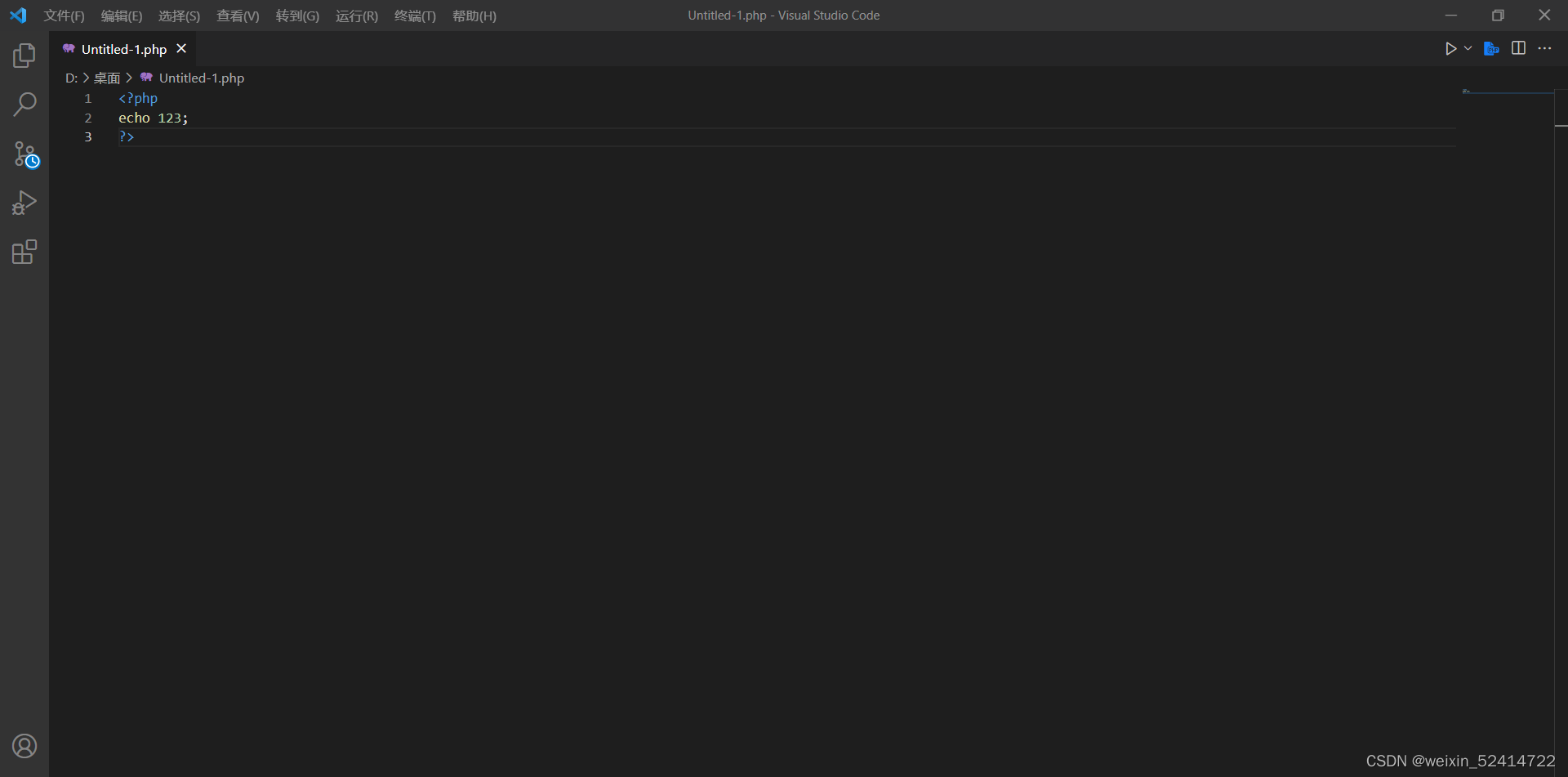Close the Untitled-1.php tab

(x=180, y=48)
